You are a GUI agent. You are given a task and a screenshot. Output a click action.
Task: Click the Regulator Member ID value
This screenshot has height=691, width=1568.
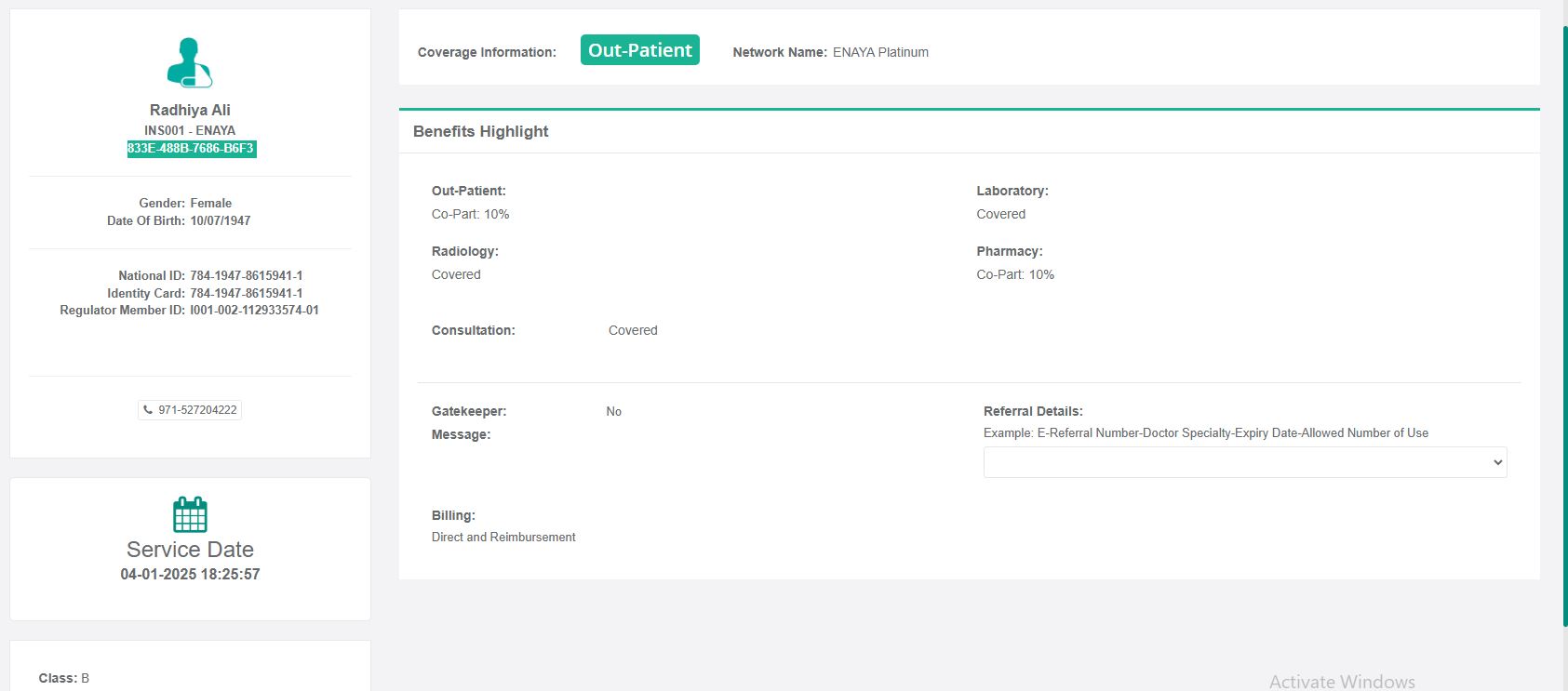pyautogui.click(x=254, y=311)
